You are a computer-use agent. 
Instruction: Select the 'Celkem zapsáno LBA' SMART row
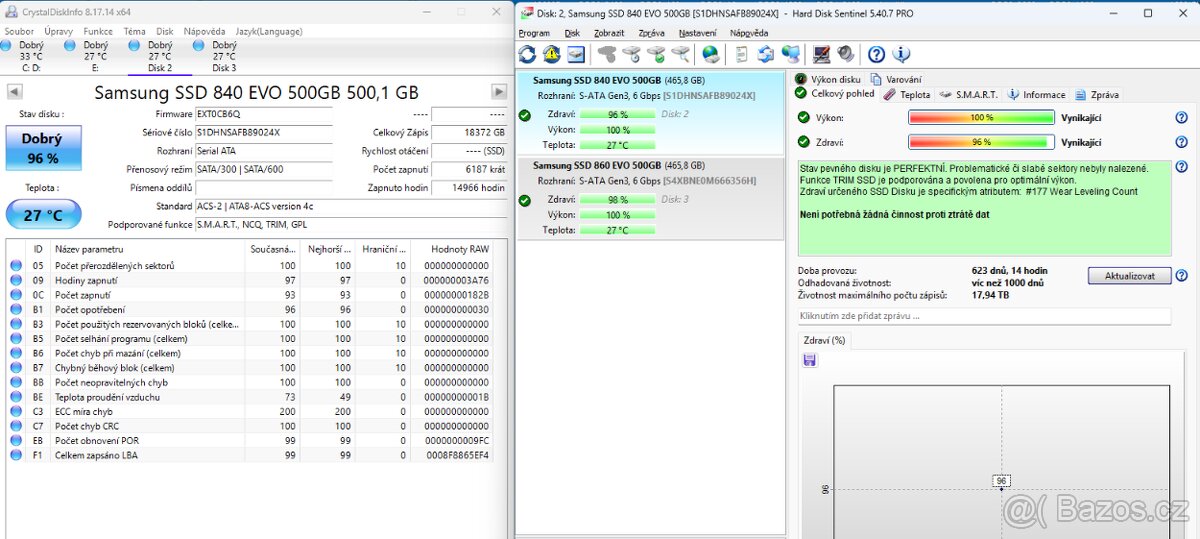coord(251,454)
